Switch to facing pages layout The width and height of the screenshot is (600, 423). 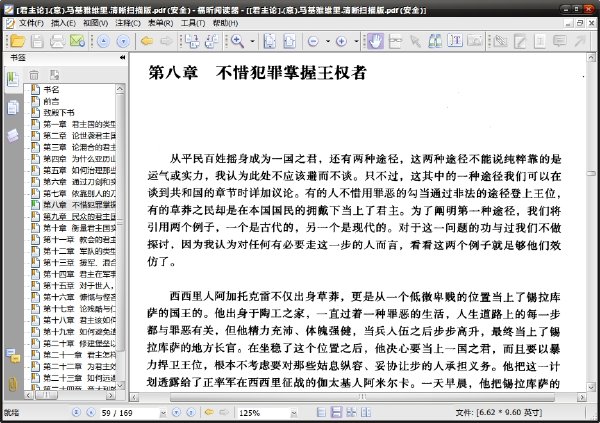click(366, 412)
